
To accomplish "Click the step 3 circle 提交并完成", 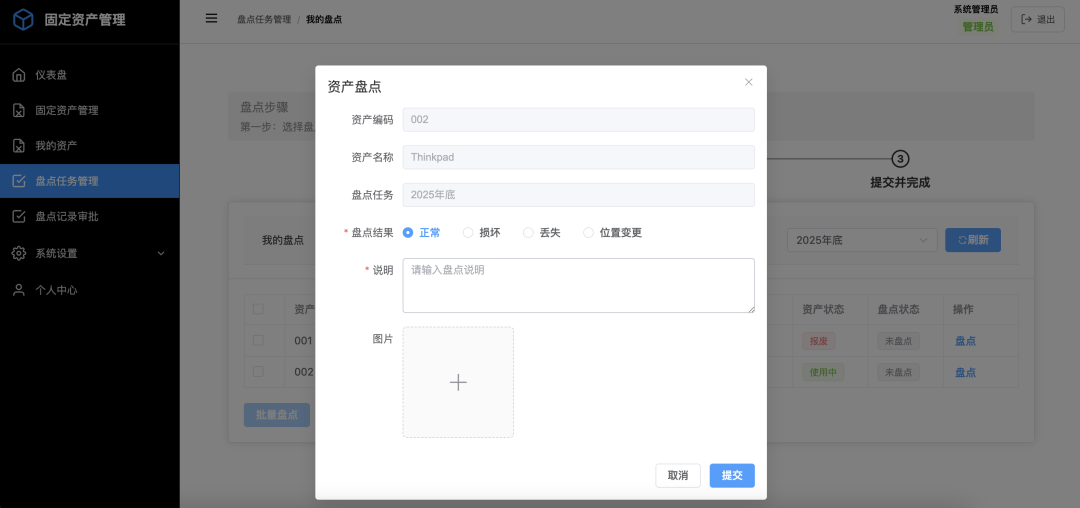I will click(x=900, y=158).
